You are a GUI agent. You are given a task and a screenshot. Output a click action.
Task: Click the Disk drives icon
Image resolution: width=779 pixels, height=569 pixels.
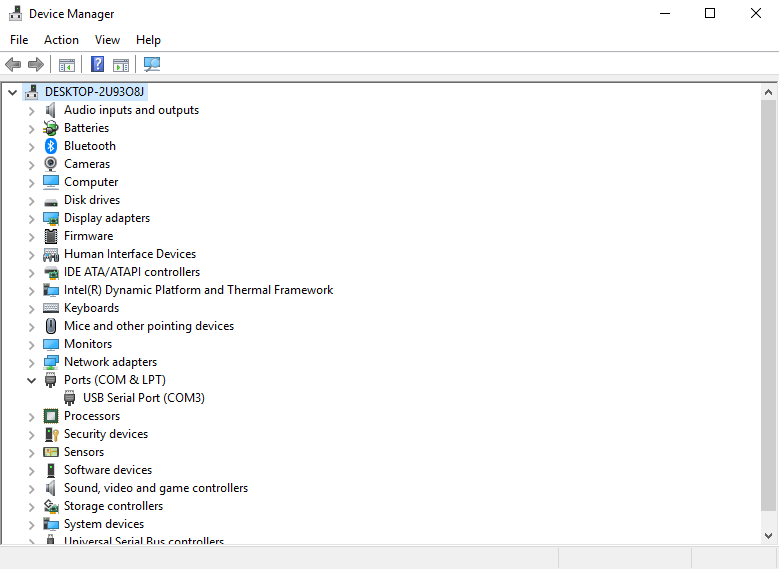51,202
